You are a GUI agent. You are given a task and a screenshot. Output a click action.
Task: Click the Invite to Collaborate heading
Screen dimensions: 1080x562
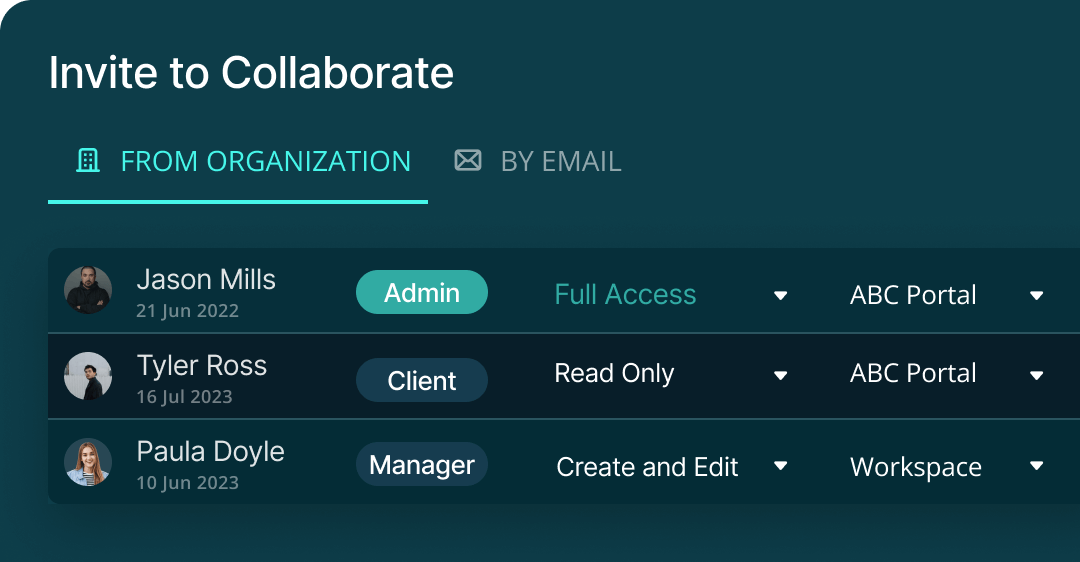(x=251, y=74)
